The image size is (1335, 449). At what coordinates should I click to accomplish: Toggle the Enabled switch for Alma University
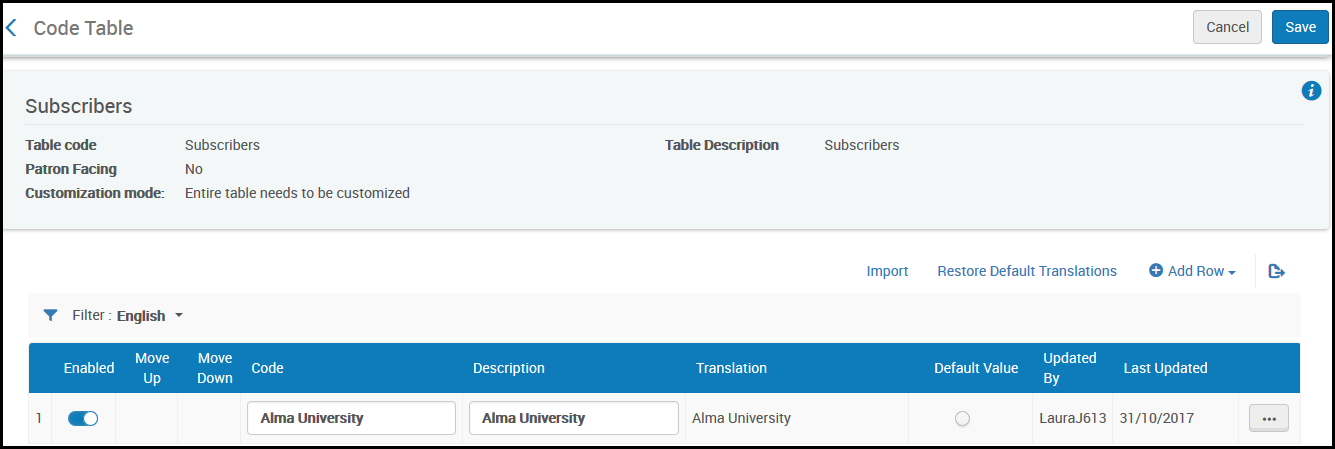[83, 418]
